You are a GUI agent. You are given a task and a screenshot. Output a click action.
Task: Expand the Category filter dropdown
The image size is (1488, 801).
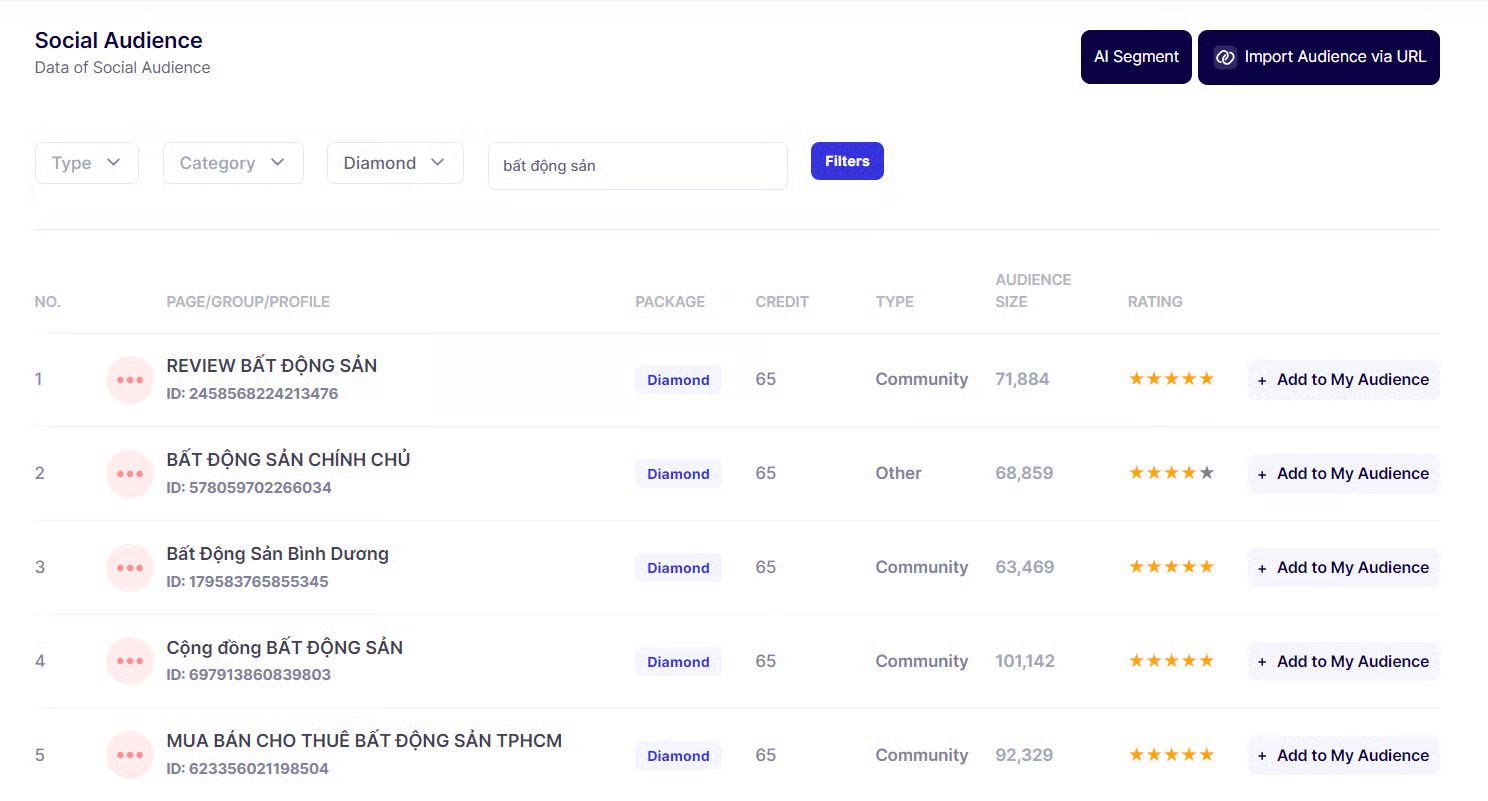[x=233, y=163]
